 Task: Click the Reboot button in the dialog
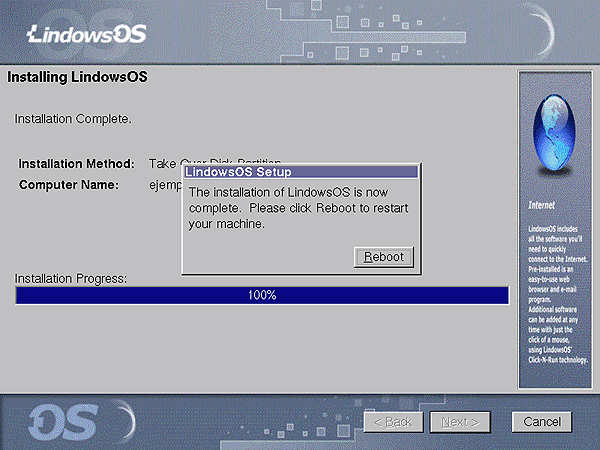pos(384,257)
